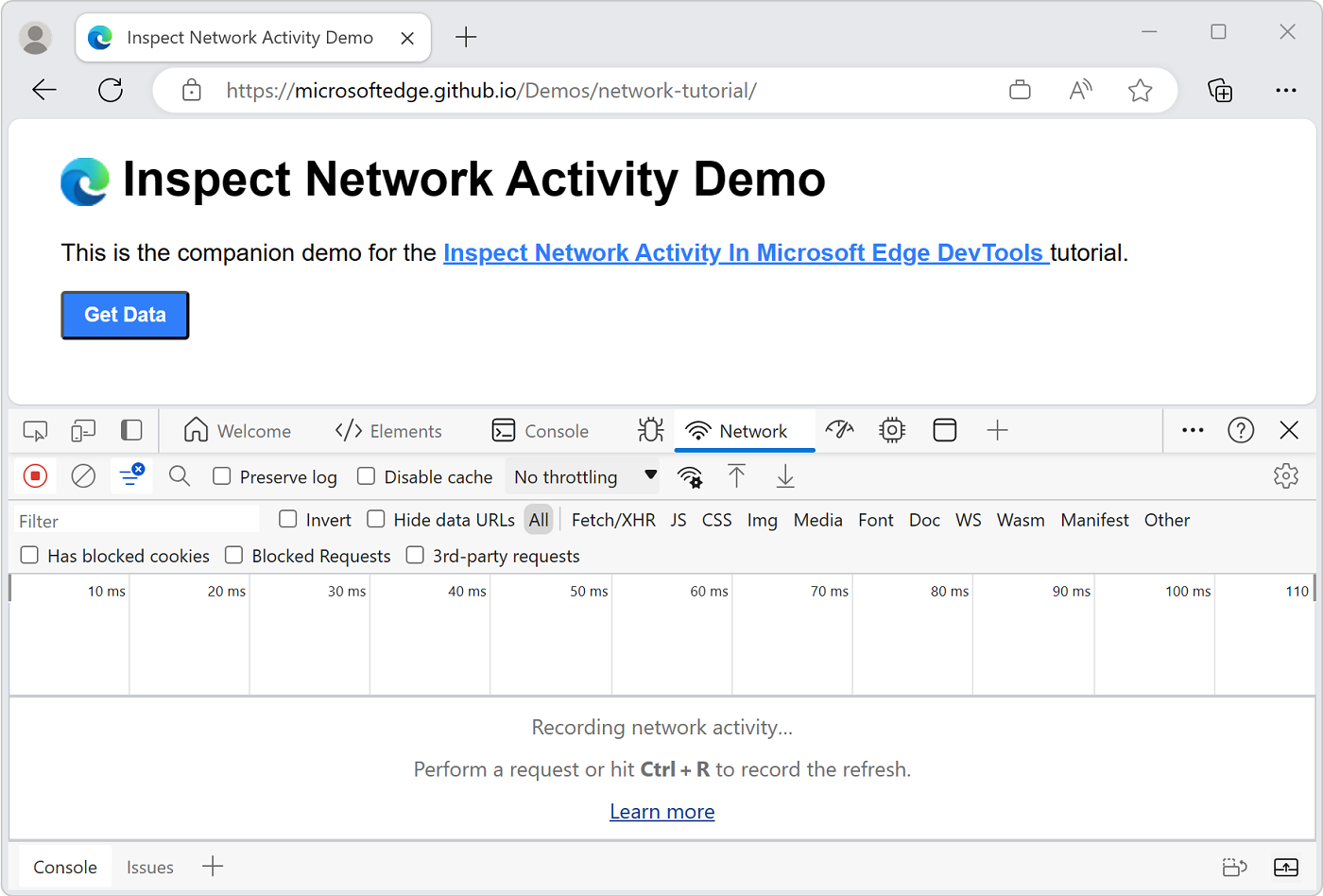This screenshot has height=896, width=1323.
Task: Check the Hide data URLs option
Action: click(x=376, y=520)
